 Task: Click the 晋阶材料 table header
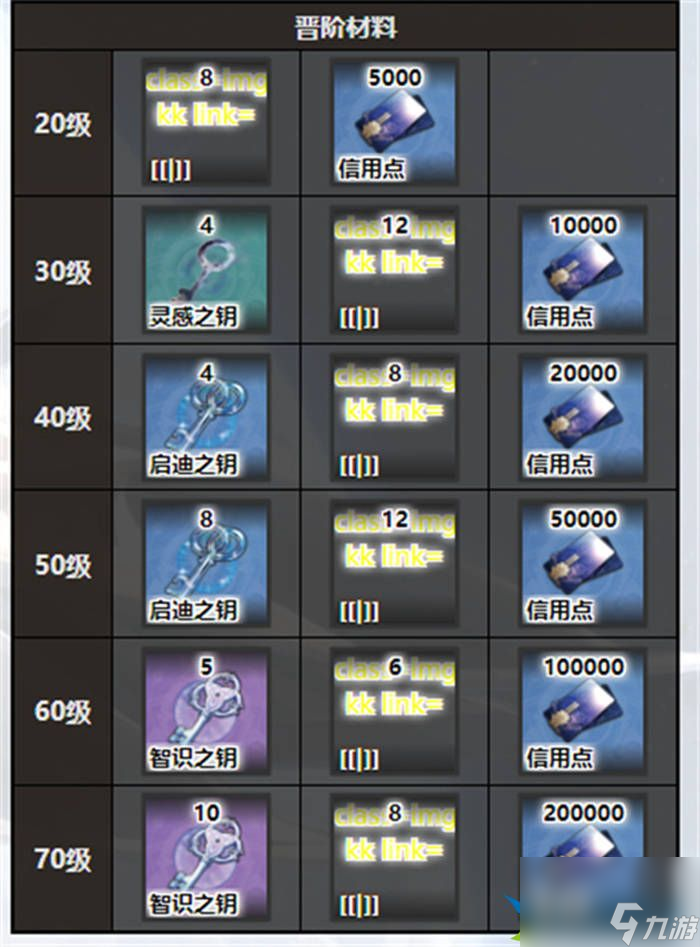point(345,28)
